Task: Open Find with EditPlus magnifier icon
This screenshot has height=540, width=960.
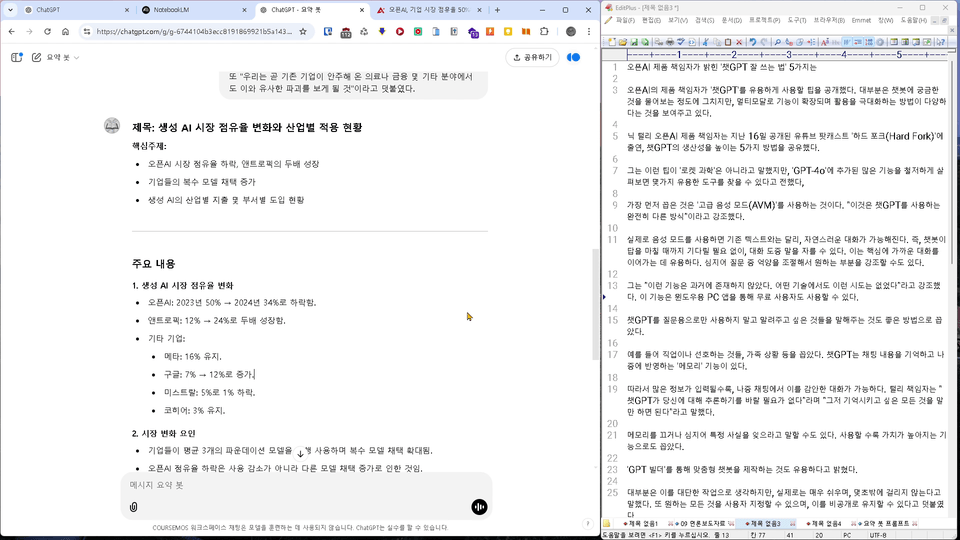Action: click(778, 42)
